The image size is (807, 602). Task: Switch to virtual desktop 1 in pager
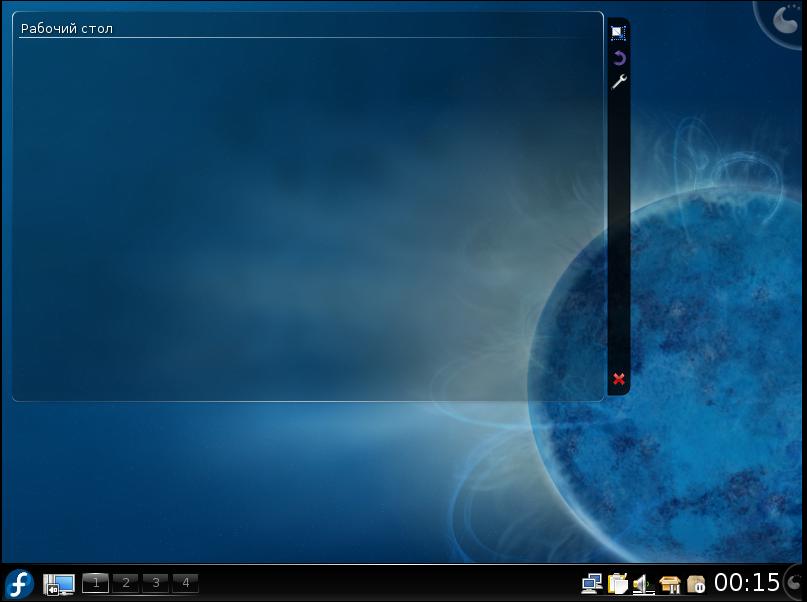tap(96, 583)
